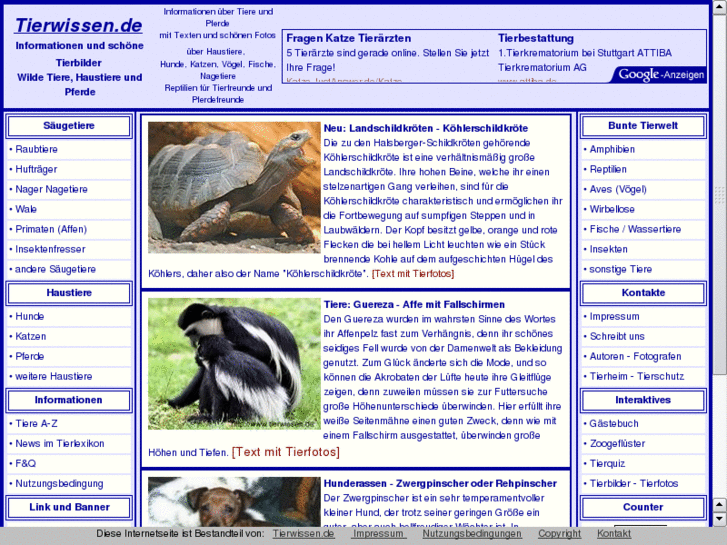Open the Gästebuch

[614, 423]
